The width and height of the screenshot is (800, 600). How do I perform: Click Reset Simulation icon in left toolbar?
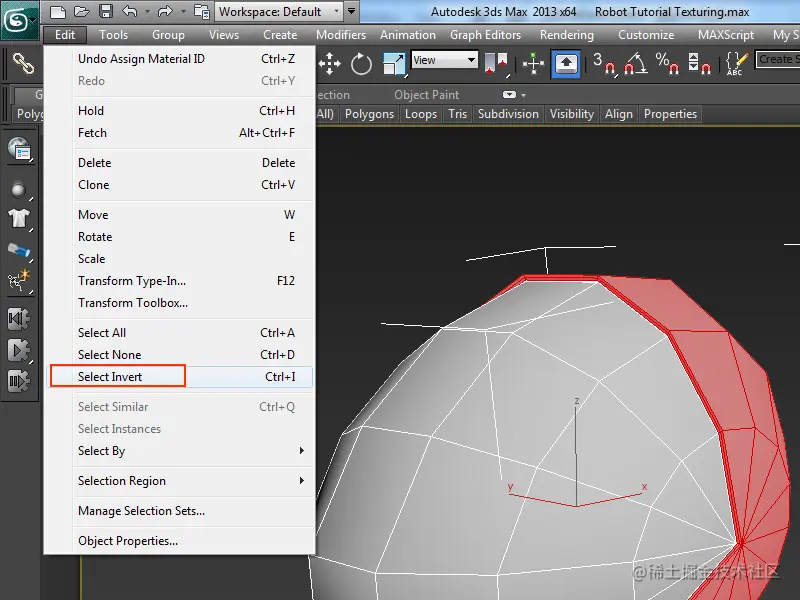19,319
